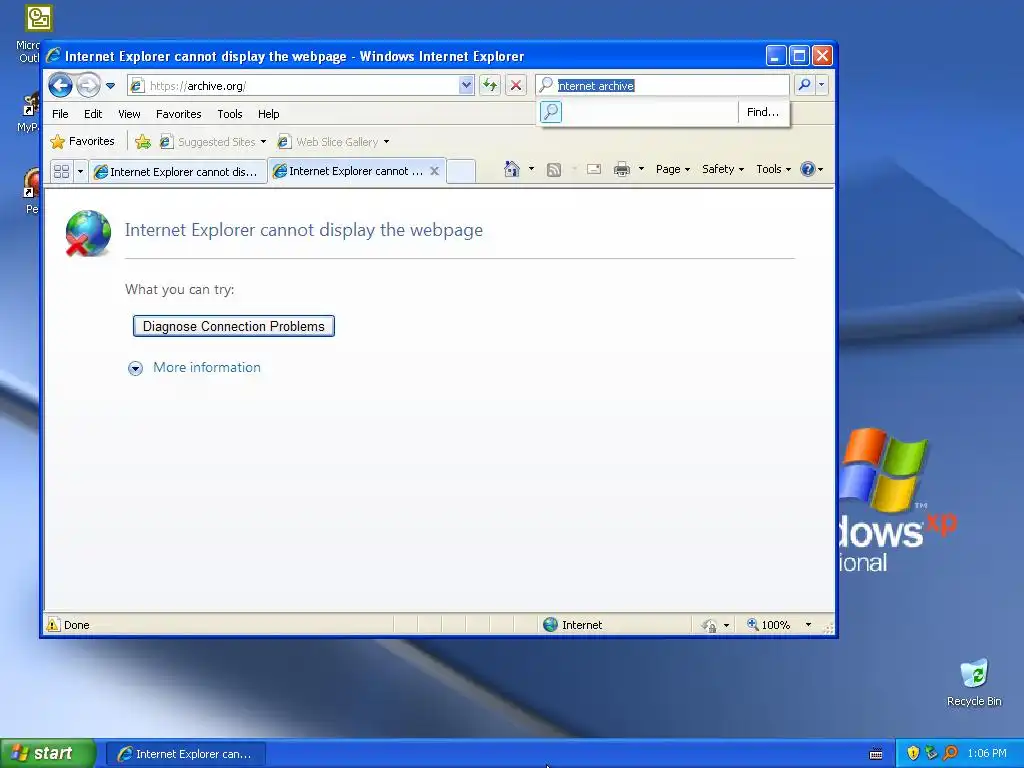Click the archive.org address bar
This screenshot has height=768, width=1024.
click(293, 86)
